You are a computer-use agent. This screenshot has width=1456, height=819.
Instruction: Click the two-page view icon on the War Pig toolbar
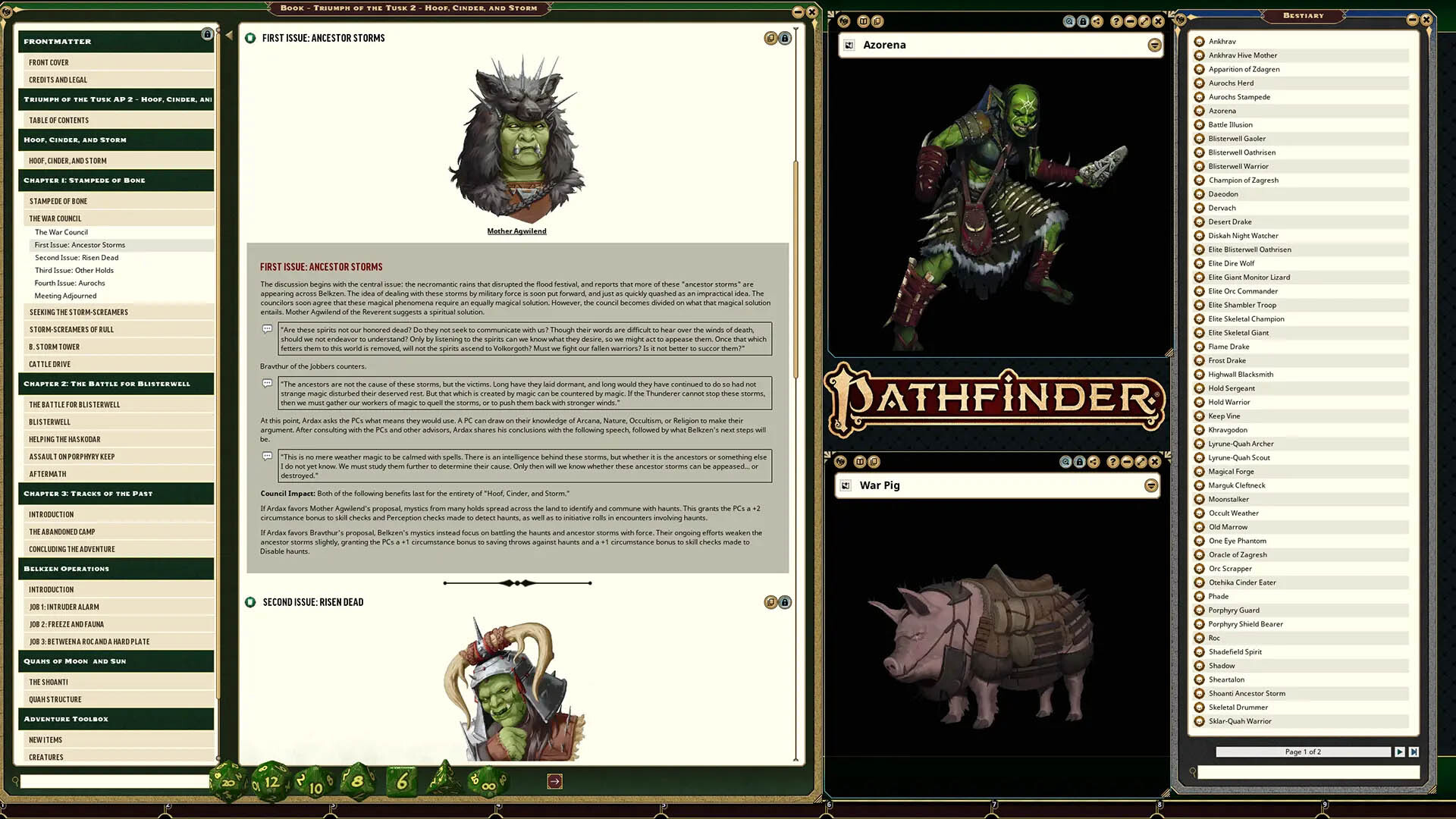pyautogui.click(x=859, y=461)
